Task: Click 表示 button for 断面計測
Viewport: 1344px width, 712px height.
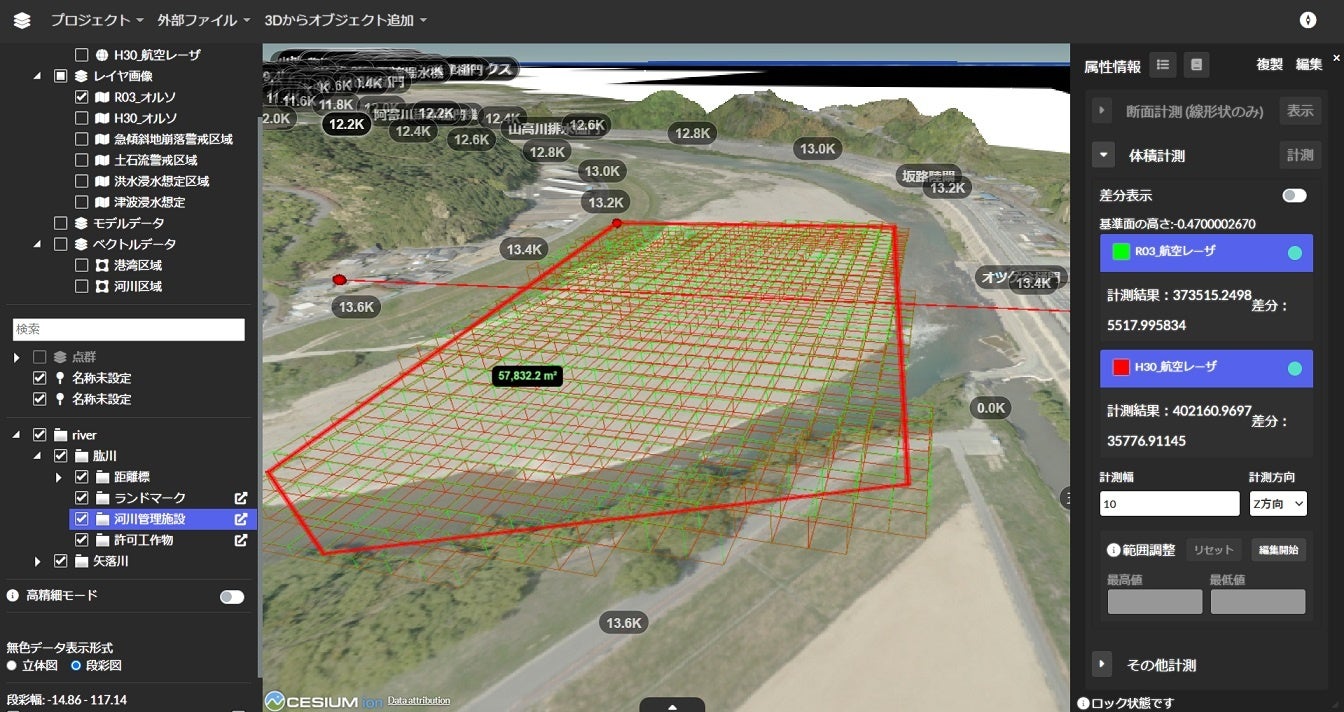Action: 1300,111
